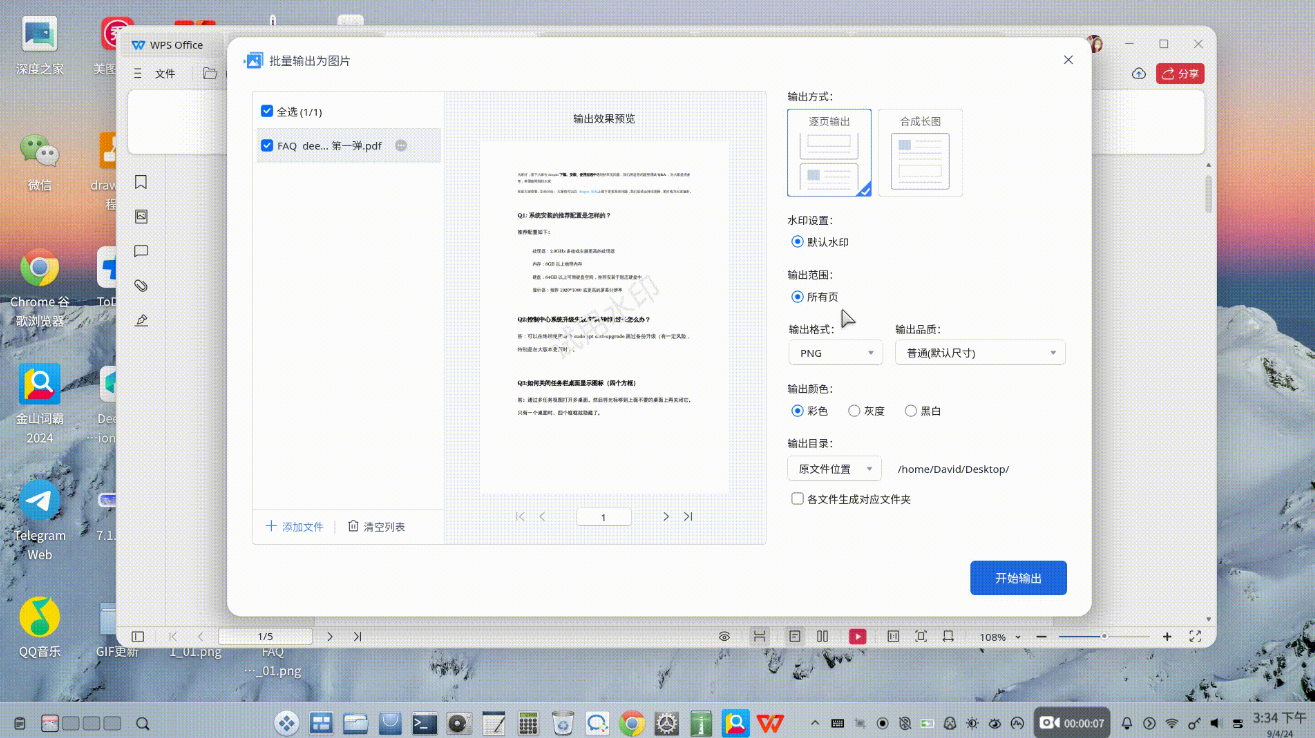Toggle the Select All (全选) checkbox
1315x738 pixels.
tap(267, 112)
